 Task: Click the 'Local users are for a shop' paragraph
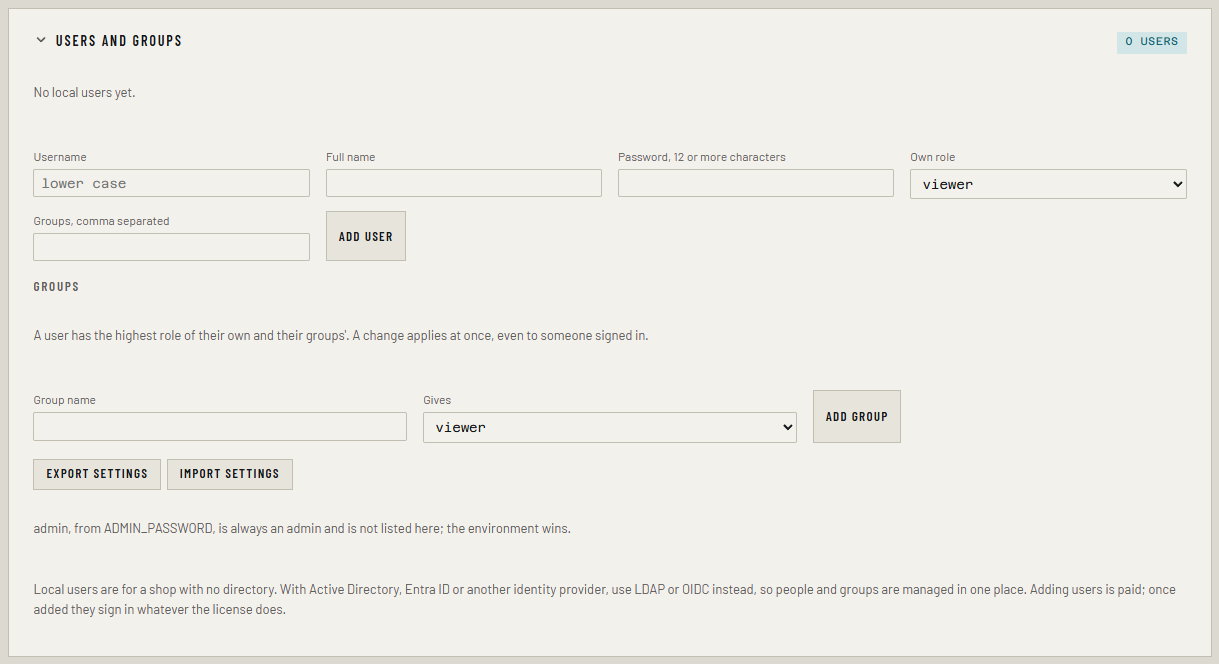(605, 600)
